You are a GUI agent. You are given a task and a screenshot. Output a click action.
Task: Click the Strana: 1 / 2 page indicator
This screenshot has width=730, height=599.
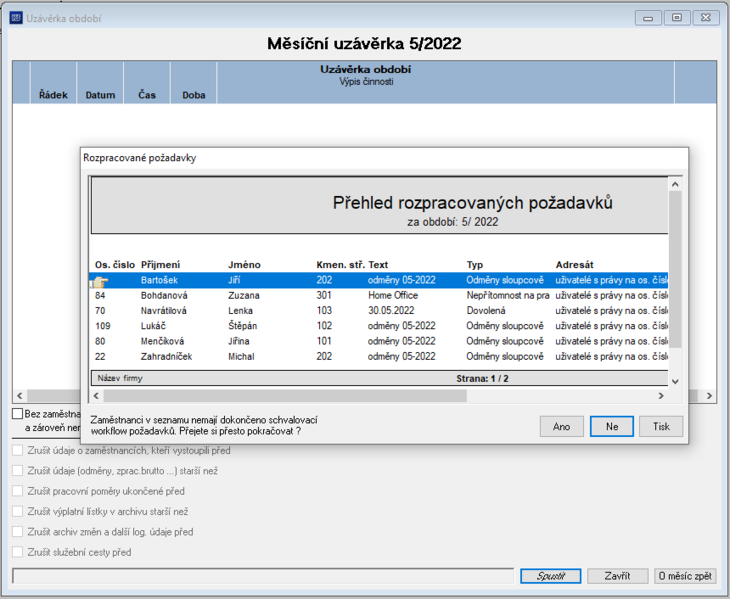pos(482,378)
